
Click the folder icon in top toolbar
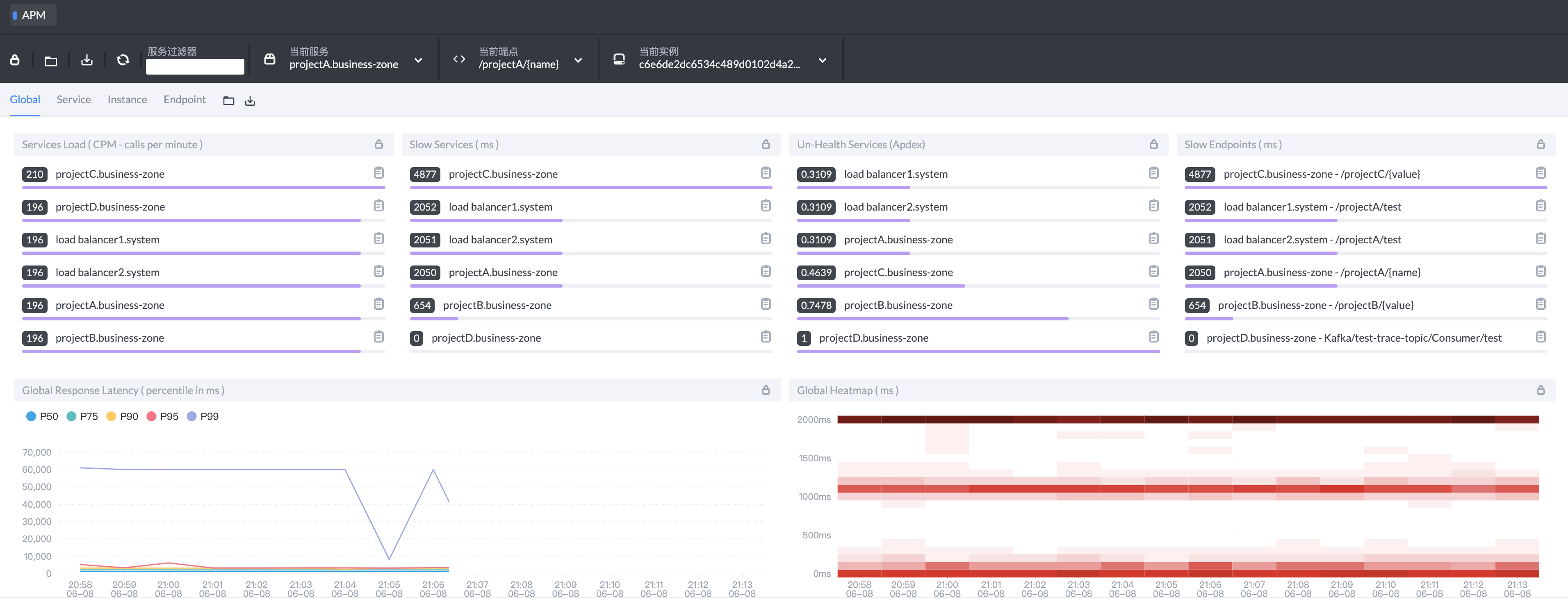(51, 60)
